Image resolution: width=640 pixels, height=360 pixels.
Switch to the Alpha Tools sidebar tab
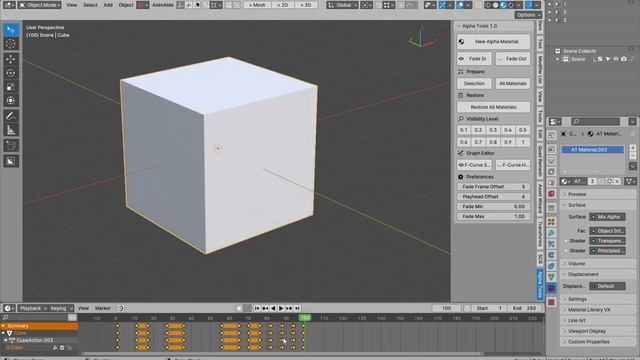[x=540, y=284]
